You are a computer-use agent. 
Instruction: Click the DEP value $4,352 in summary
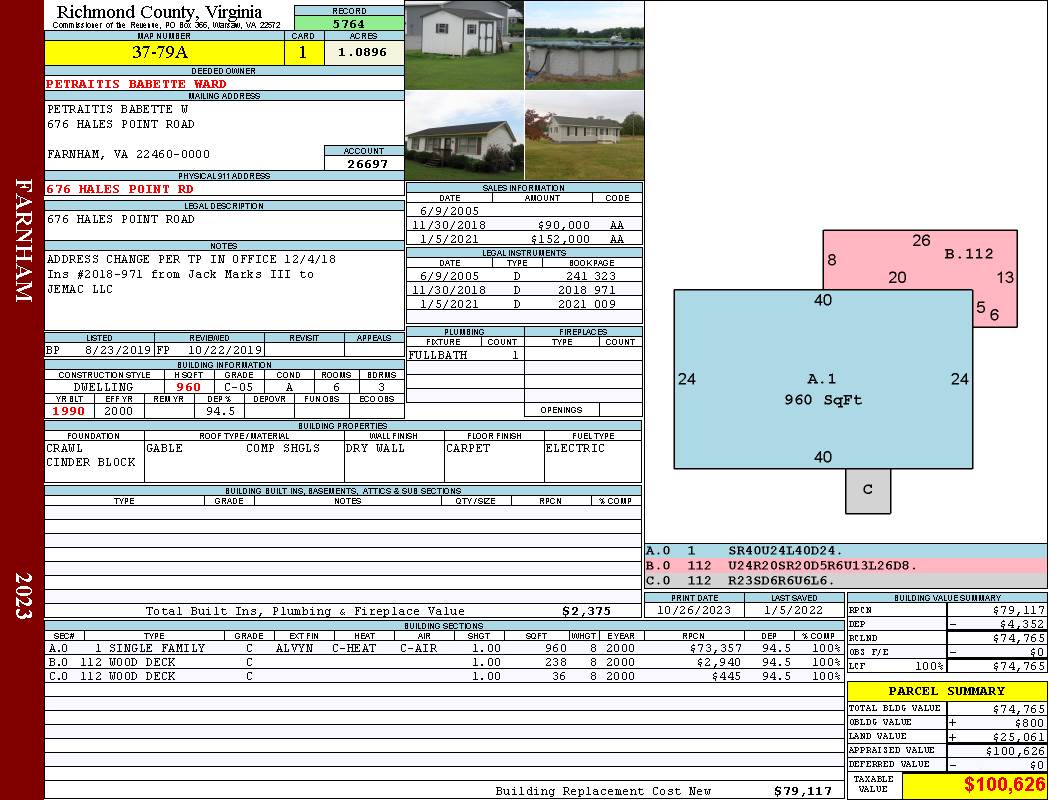click(x=1021, y=624)
